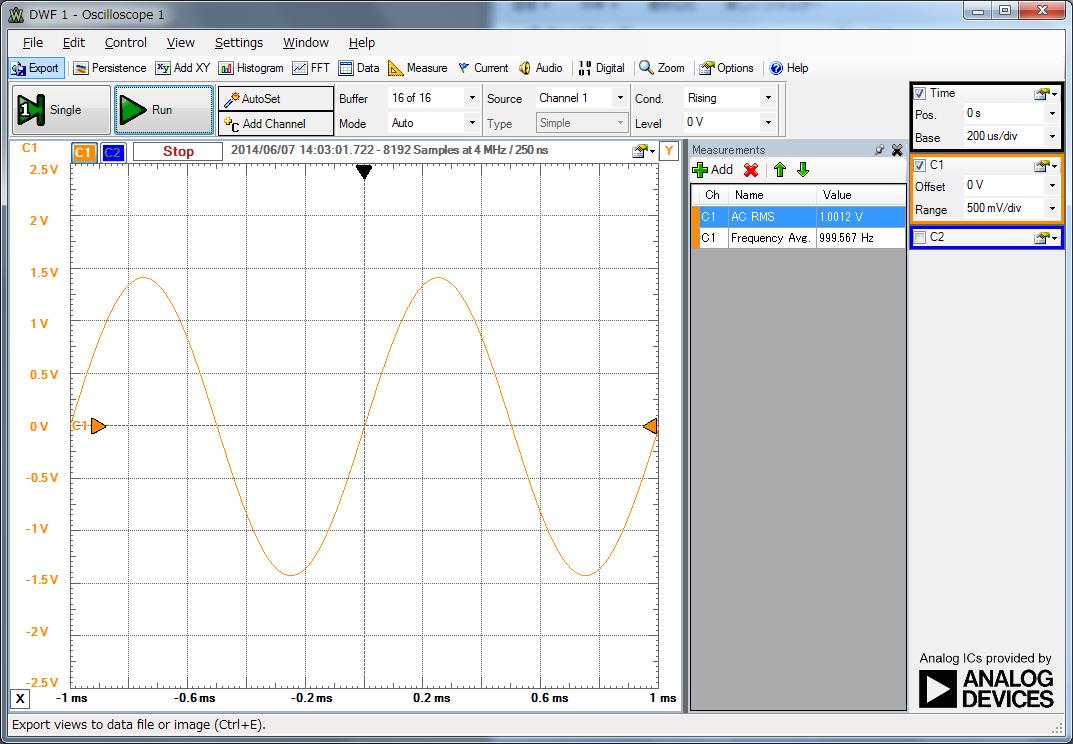Click the trigger position marker above plot

click(364, 172)
